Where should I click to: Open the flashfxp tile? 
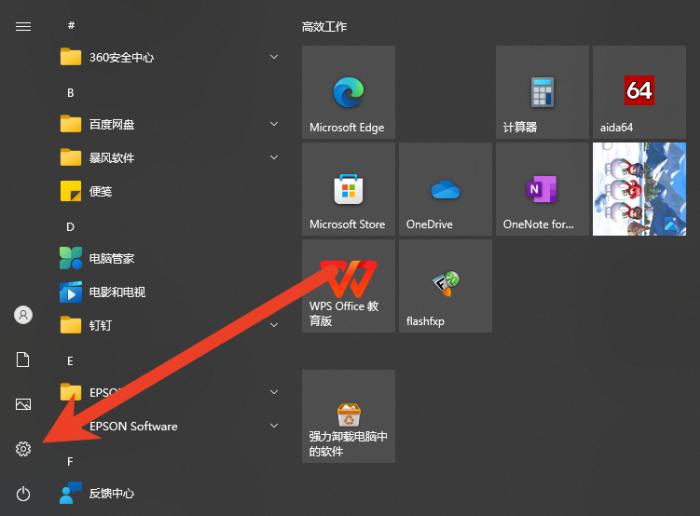tap(445, 286)
